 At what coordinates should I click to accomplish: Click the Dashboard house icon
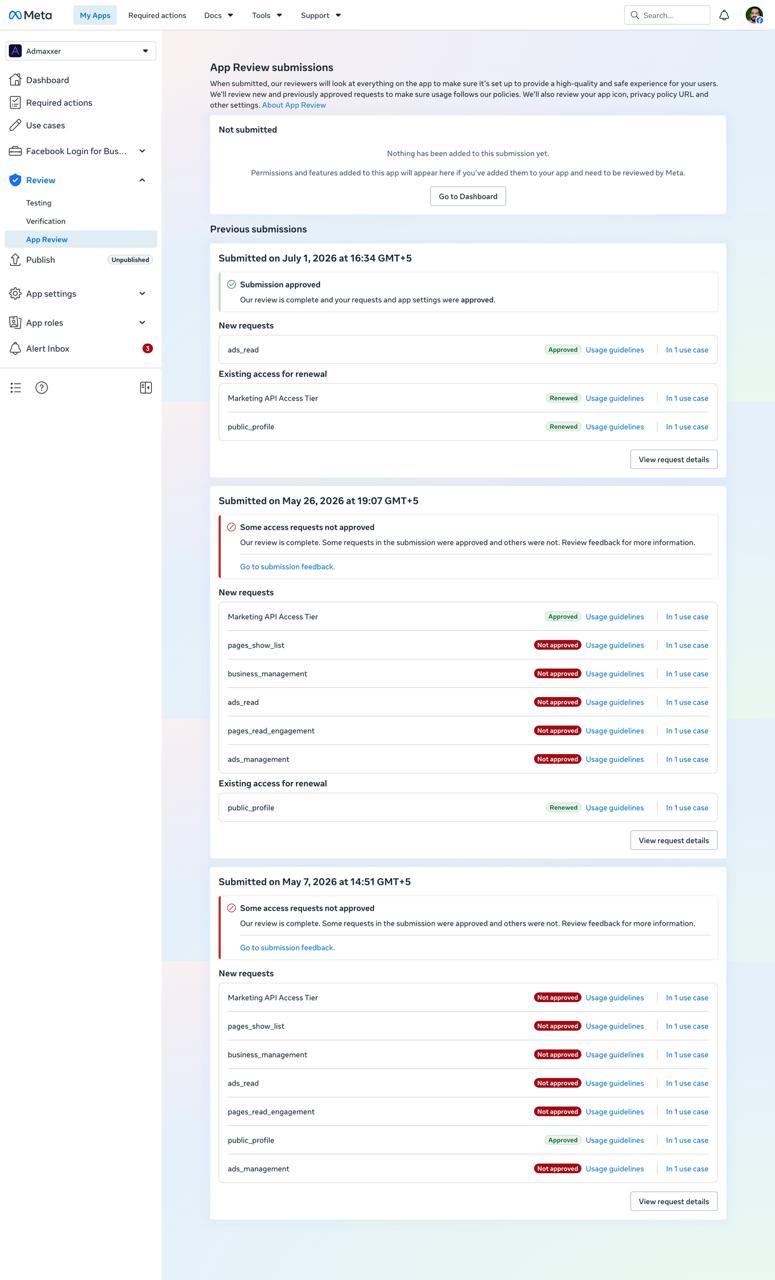pyautogui.click(x=15, y=80)
